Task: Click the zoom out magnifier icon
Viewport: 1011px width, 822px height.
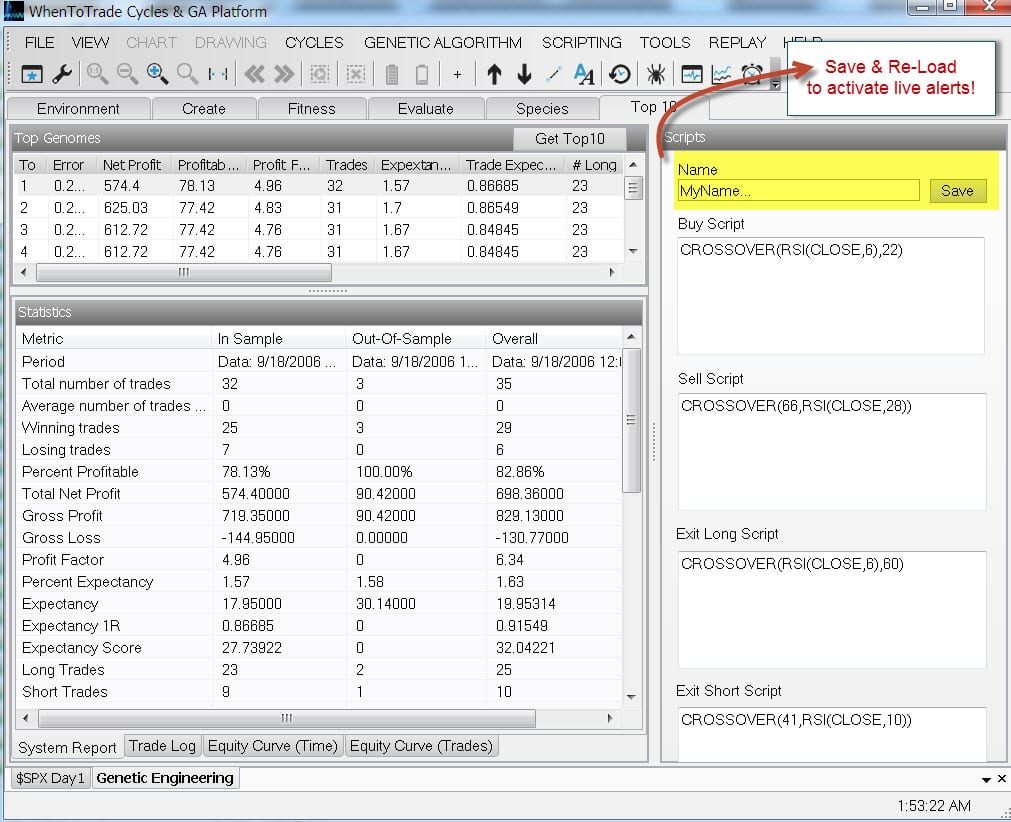Action: pyautogui.click(x=127, y=75)
